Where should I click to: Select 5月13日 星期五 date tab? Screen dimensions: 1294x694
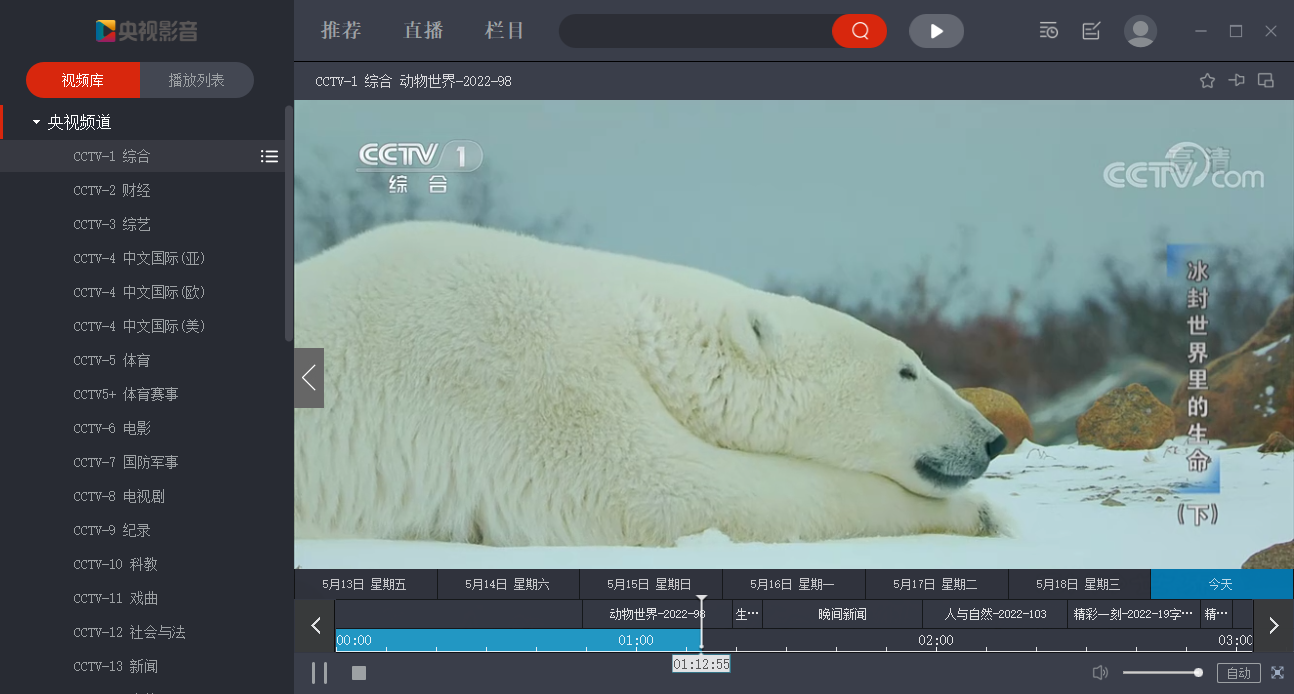coord(365,584)
